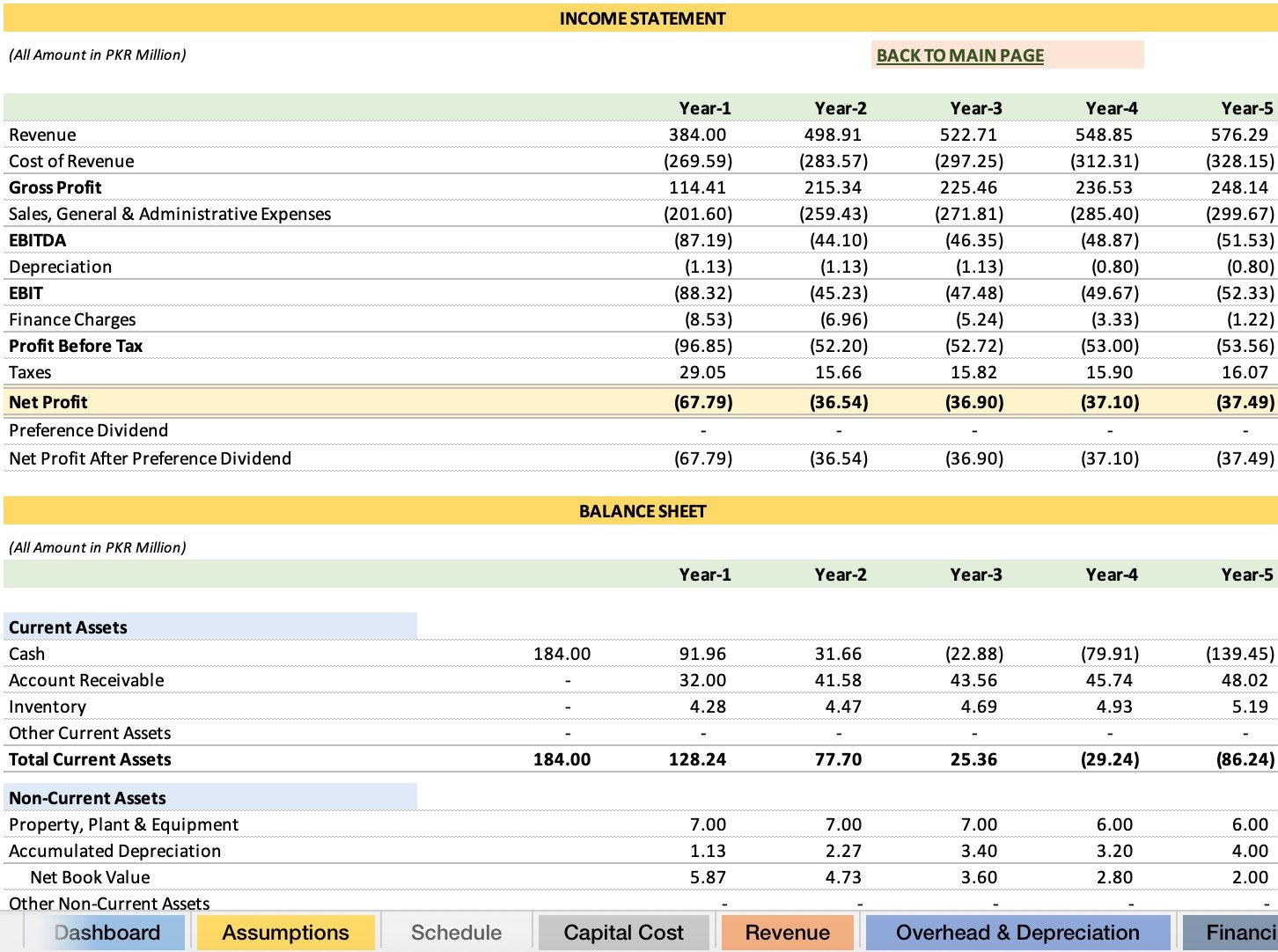Click Year-4 SG&A value (285.40)
The width and height of the screenshot is (1278, 952).
(1105, 214)
